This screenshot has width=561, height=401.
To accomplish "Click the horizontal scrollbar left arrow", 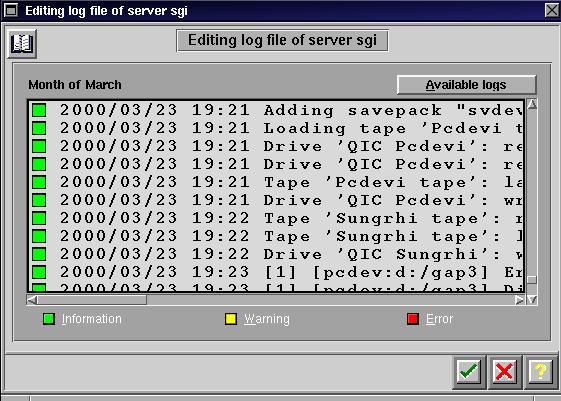I will coord(32,300).
